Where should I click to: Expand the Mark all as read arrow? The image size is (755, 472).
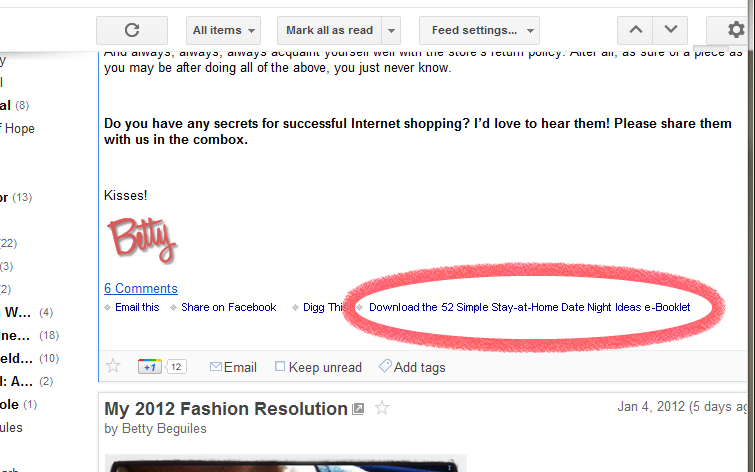tap(391, 30)
